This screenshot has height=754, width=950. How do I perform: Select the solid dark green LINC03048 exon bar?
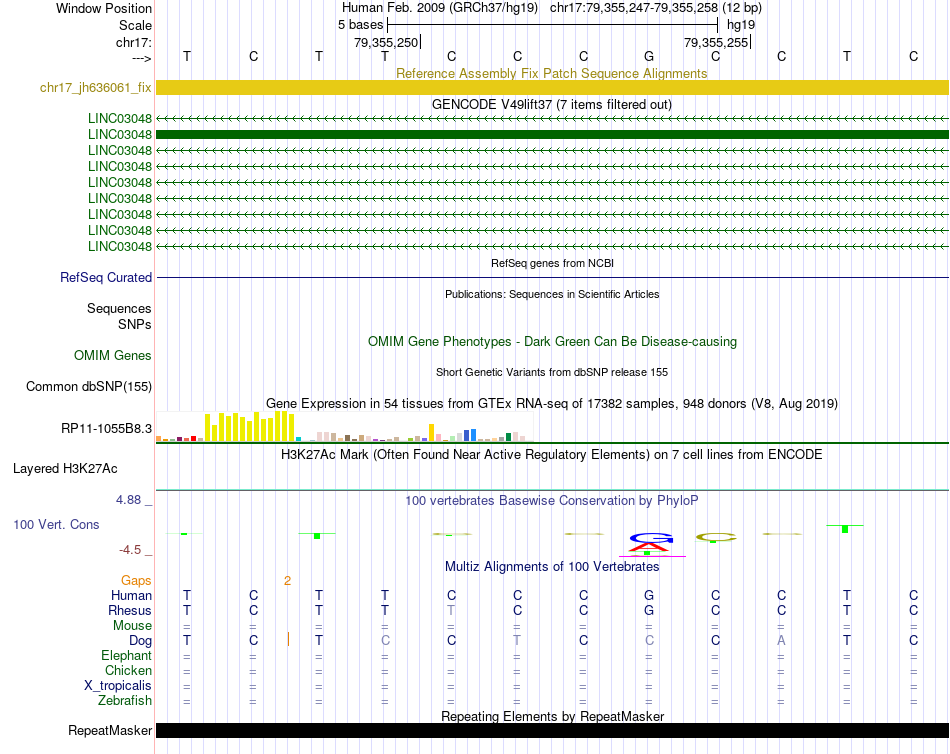tap(552, 135)
